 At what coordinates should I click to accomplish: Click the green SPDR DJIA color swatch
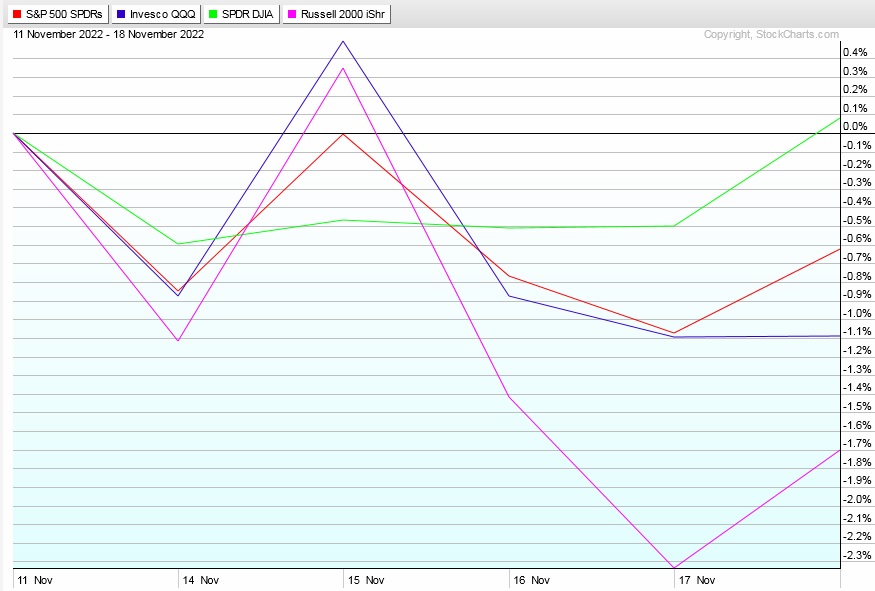coord(213,15)
